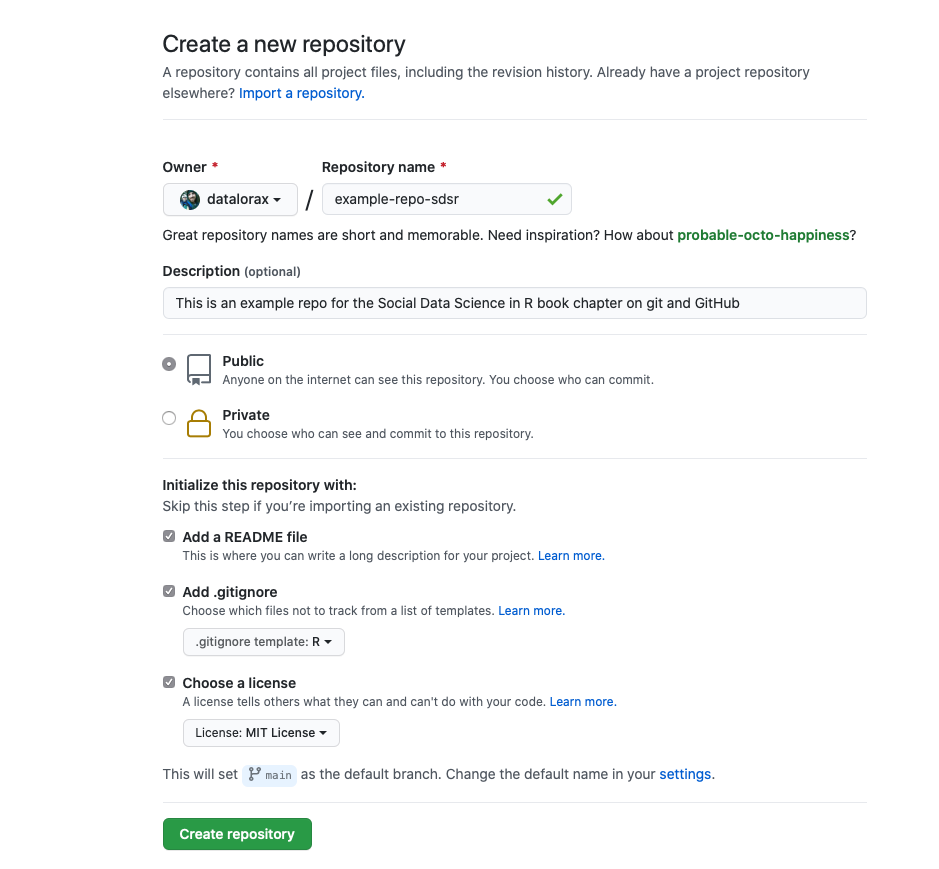Toggle the Add .gitignore checkbox
Viewport: 939px width, 869px height.
[169, 591]
